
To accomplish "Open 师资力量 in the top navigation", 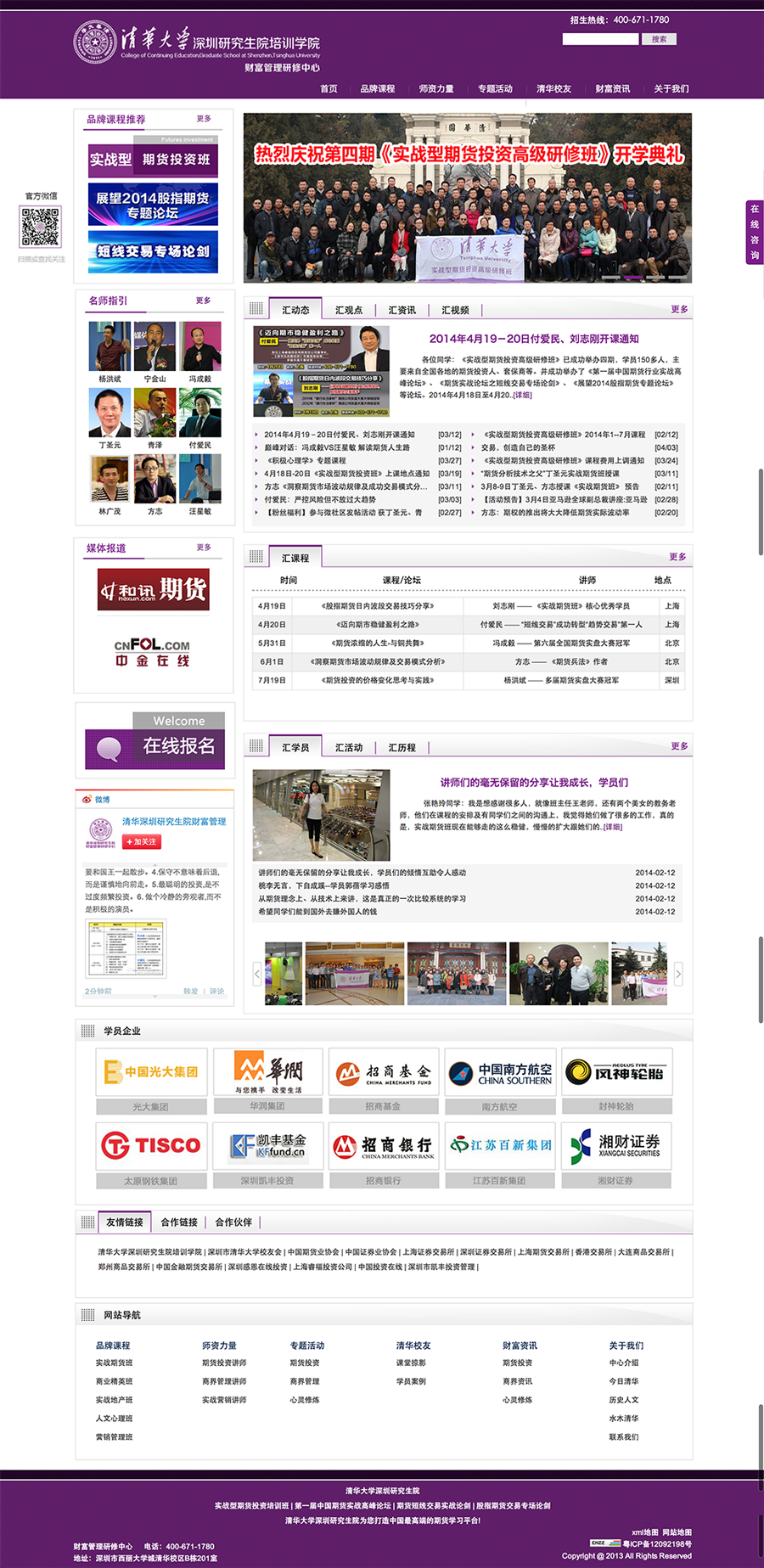I will (436, 89).
